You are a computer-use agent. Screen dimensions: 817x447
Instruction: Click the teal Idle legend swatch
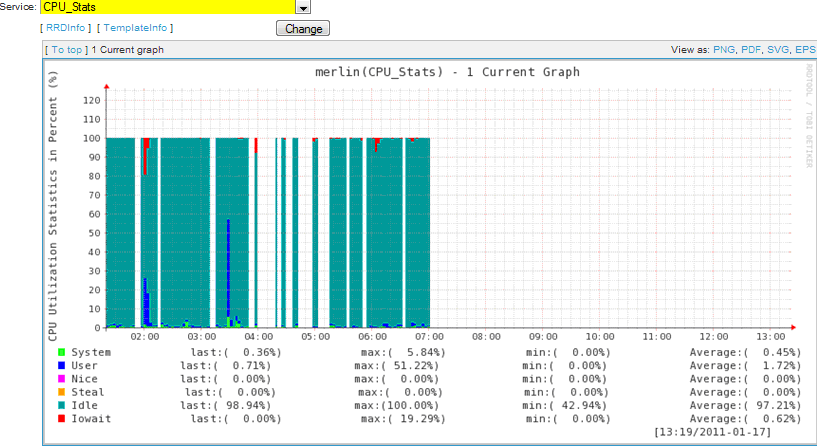62,406
